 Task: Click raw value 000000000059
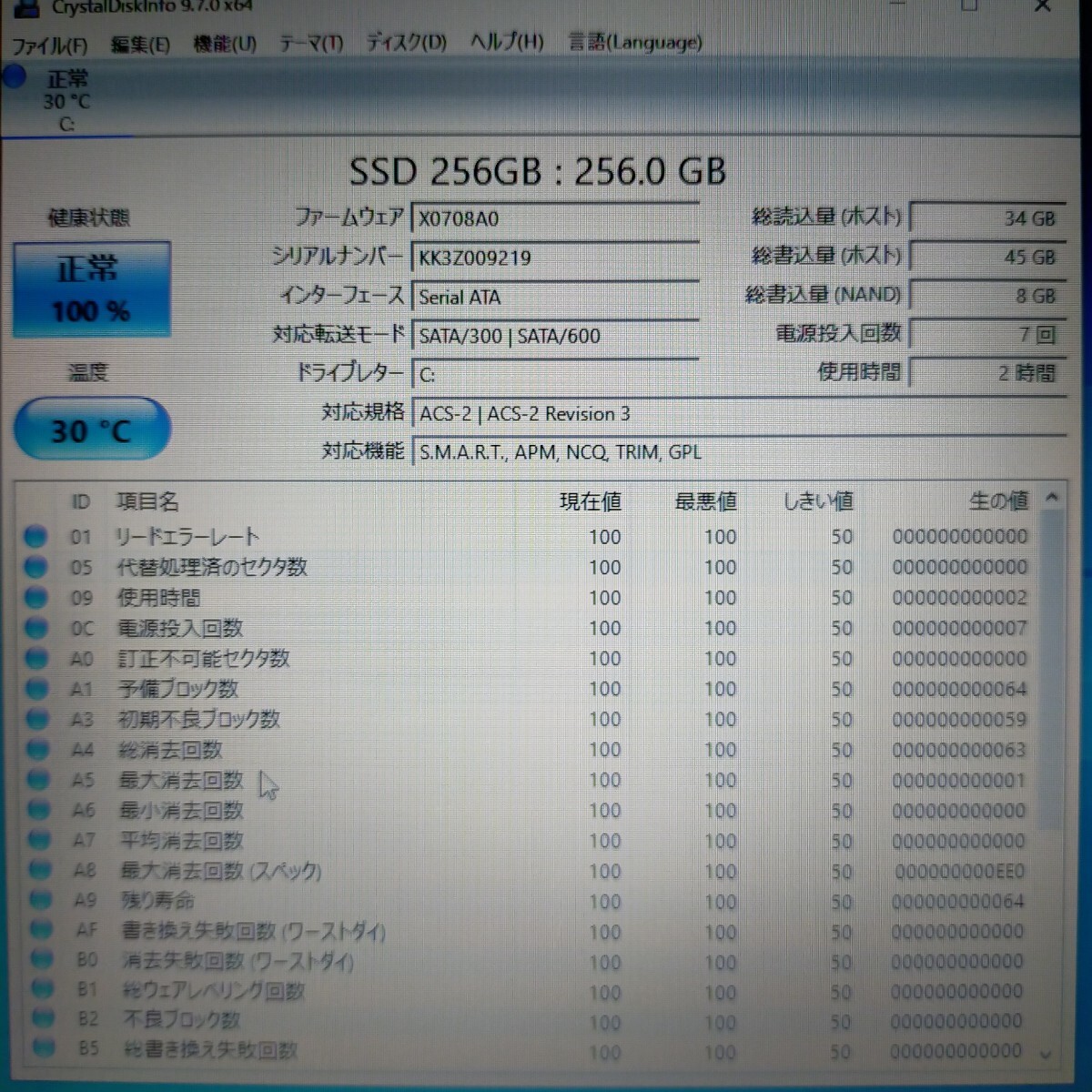tap(959, 719)
